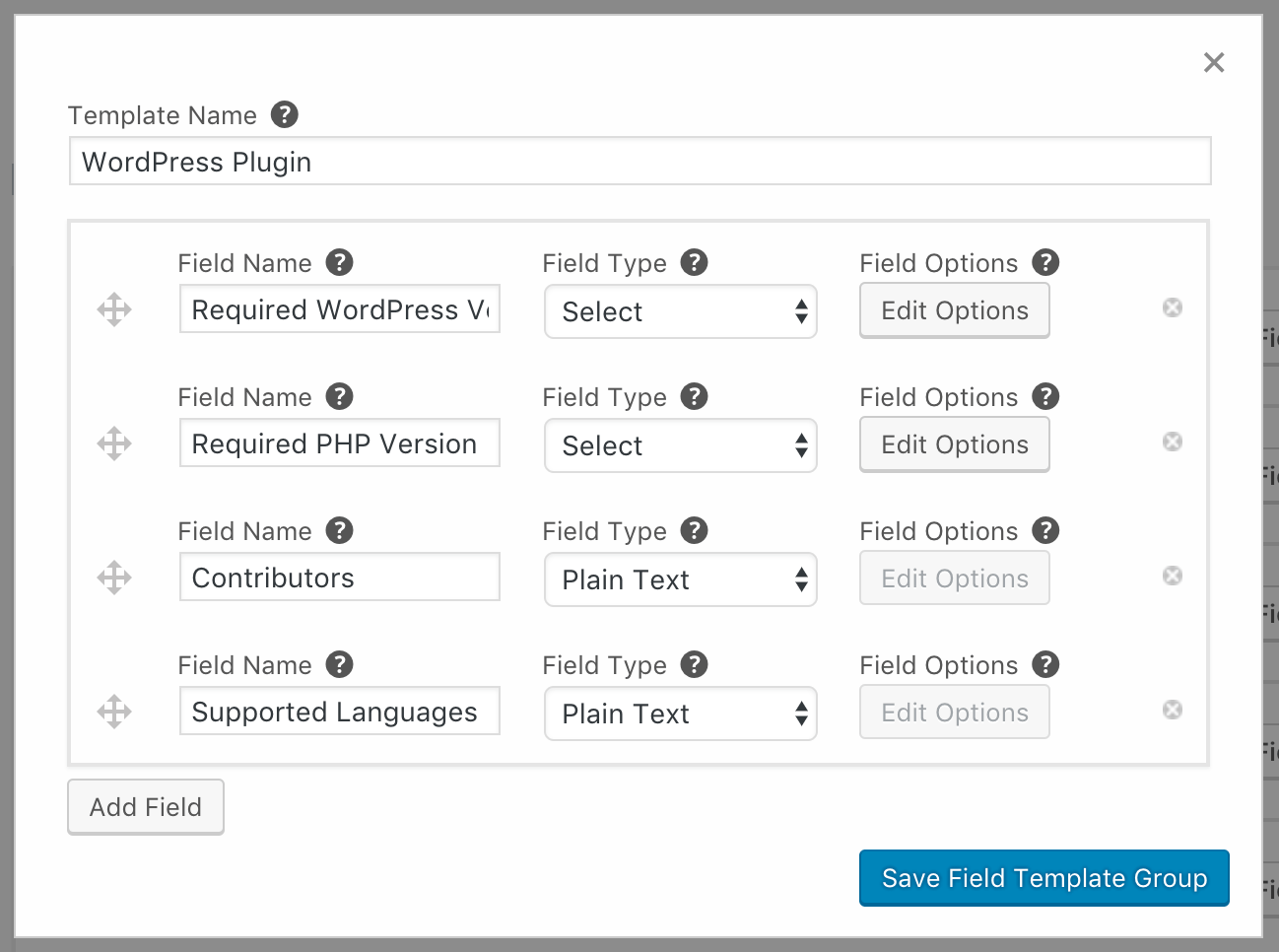Open Field Type dropdown for Supported Languages
Image resolution: width=1279 pixels, height=952 pixels.
[x=681, y=714]
